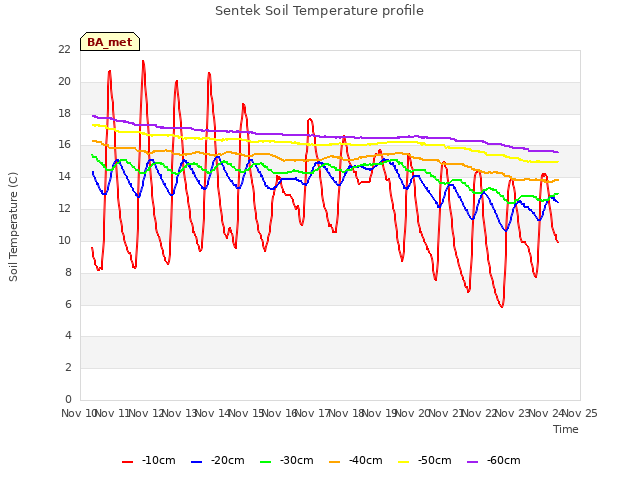Image resolution: width=640 pixels, height=480 pixels.
Task: Click the 22 y-axis tick label
Action: 64,49
